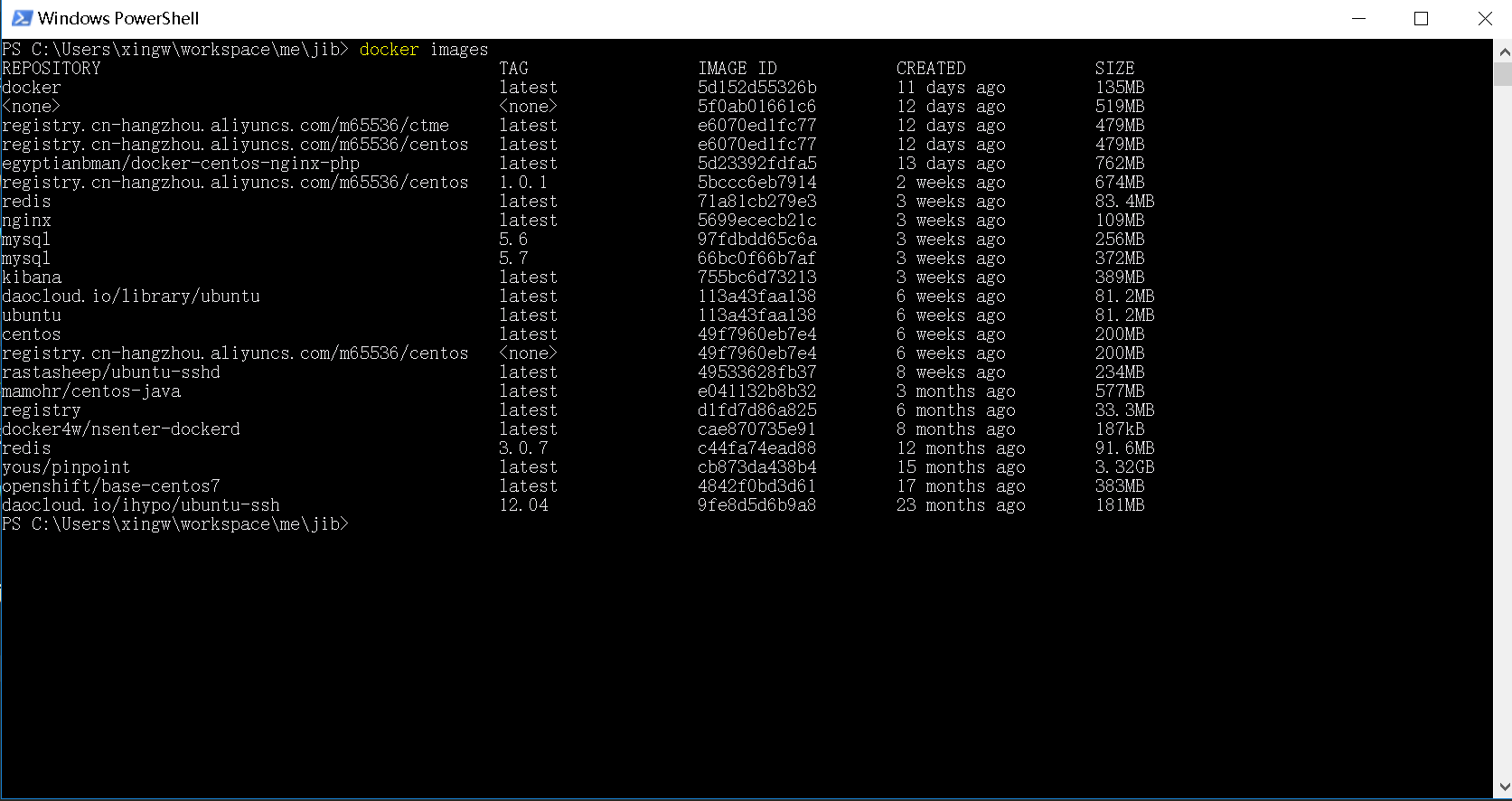
Task: Click the redis tag '3.0.7'
Action: click(x=523, y=448)
